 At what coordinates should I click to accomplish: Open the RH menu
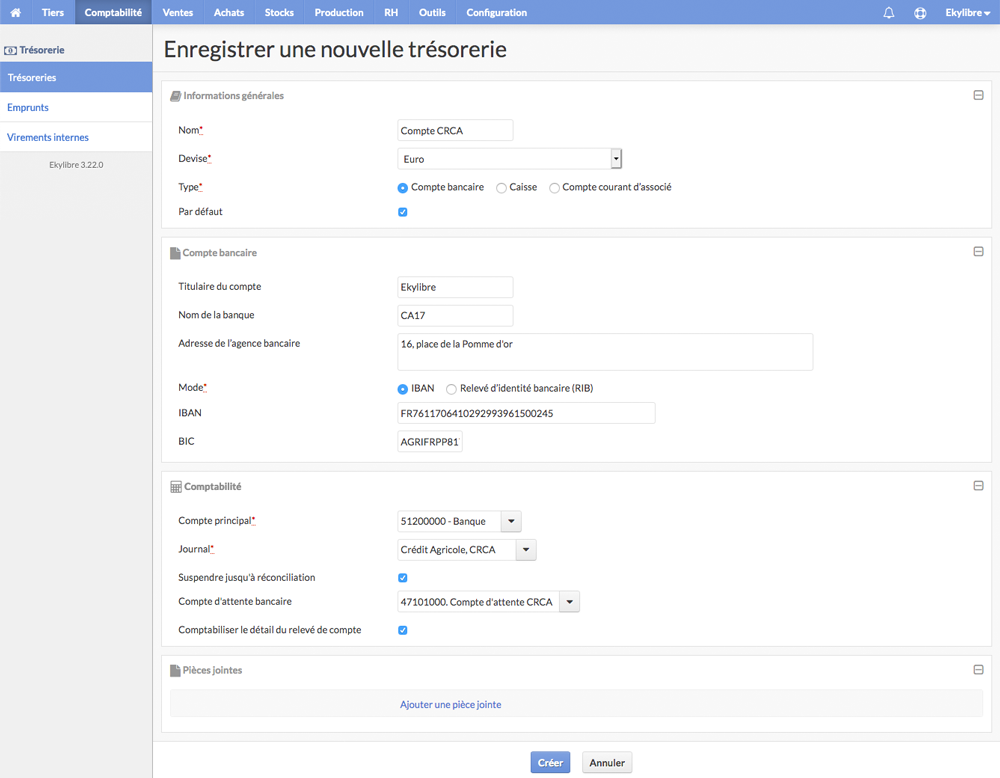[391, 12]
